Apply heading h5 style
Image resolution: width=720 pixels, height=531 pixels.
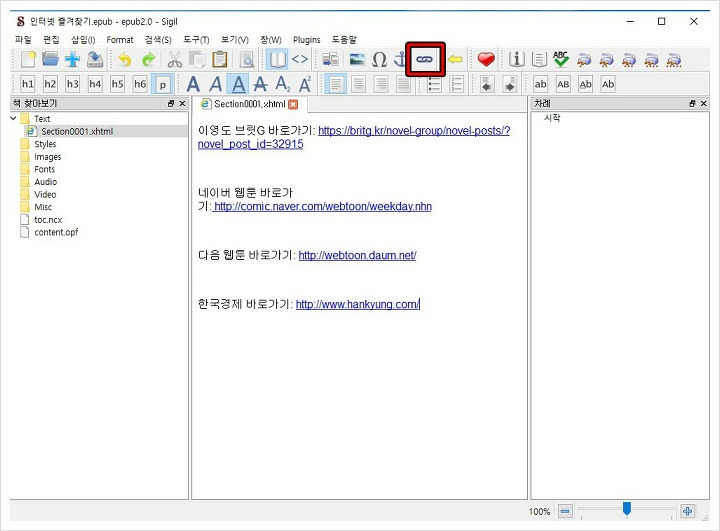click(x=118, y=84)
